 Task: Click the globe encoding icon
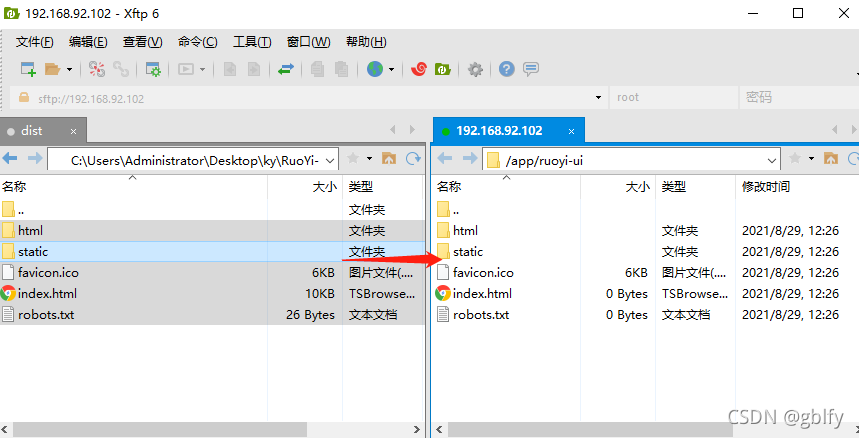pyautogui.click(x=375, y=69)
